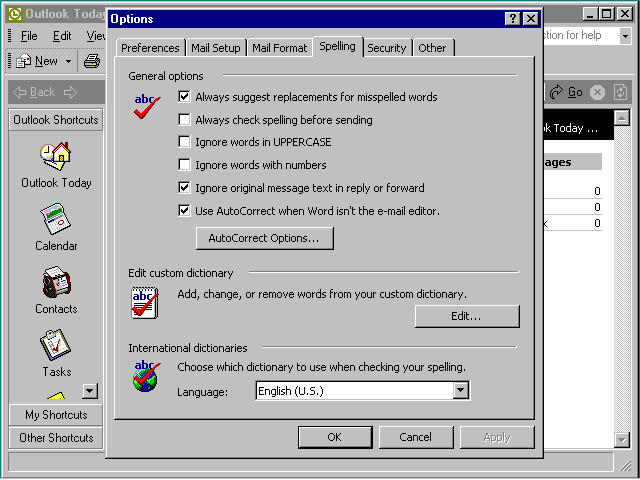The width and height of the screenshot is (640, 480).
Task: Open the New button dropdown arrow
Action: tap(69, 62)
